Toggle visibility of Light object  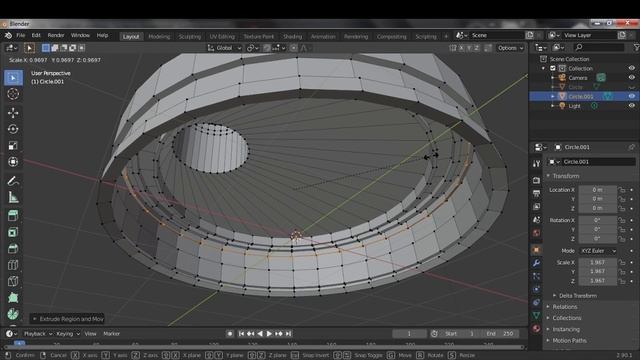(631, 106)
